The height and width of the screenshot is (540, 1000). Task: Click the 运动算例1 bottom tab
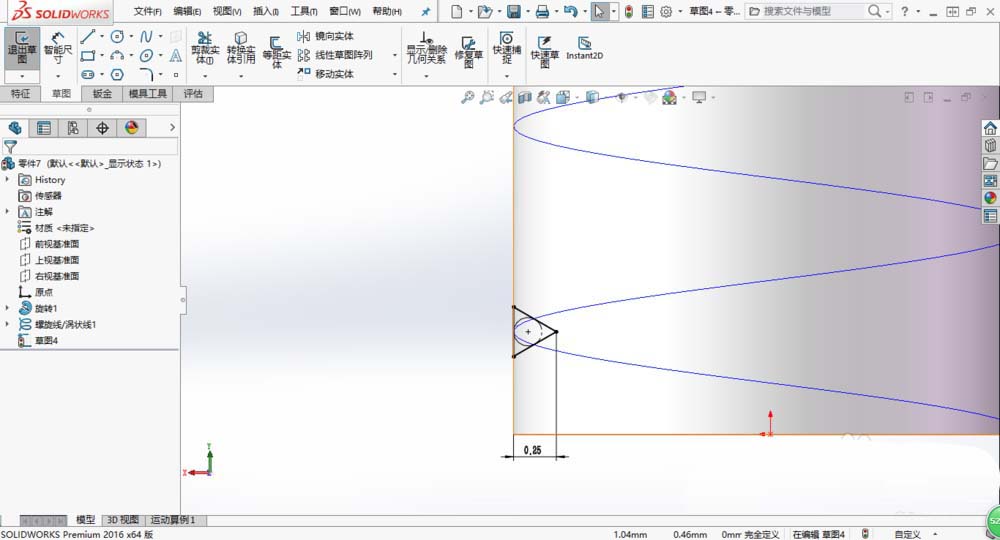[x=172, y=520]
